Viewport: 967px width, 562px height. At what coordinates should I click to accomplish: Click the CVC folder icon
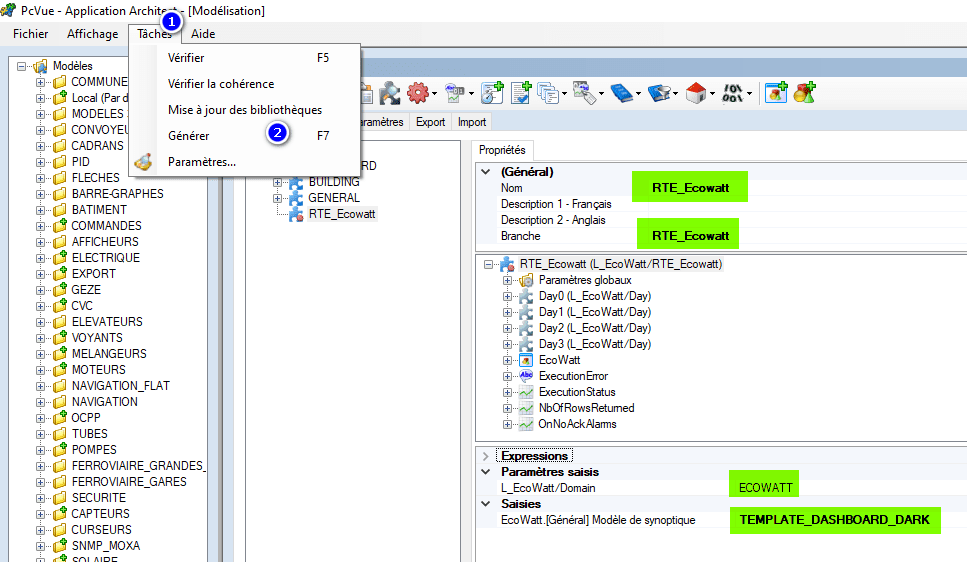(60, 306)
